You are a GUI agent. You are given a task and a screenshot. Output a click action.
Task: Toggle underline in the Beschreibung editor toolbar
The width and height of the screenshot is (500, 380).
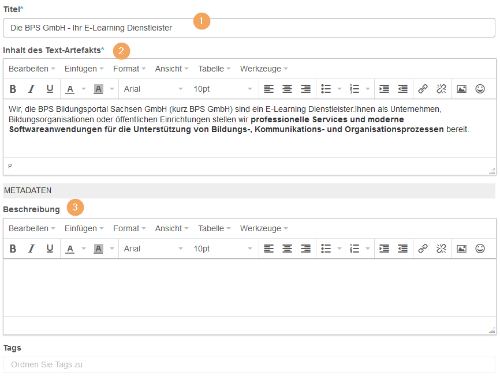coord(50,249)
